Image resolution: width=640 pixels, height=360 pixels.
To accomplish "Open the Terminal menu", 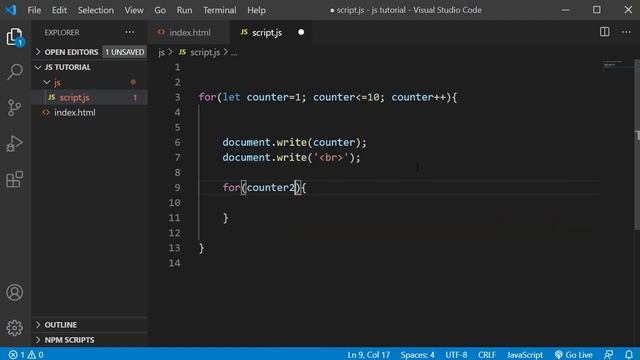I will (220, 10).
